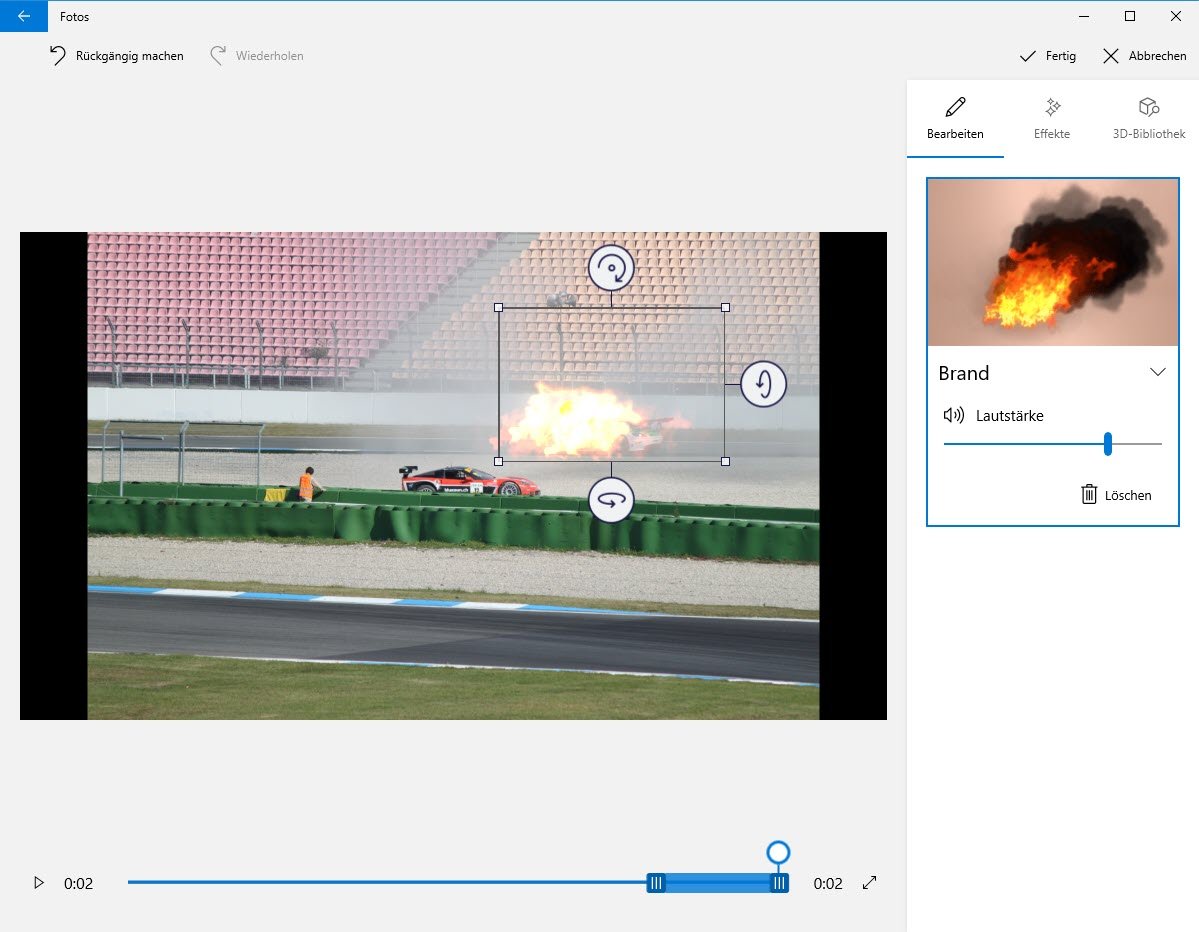This screenshot has width=1199, height=932.
Task: Click the Fertig checkmark button
Action: click(x=1047, y=56)
